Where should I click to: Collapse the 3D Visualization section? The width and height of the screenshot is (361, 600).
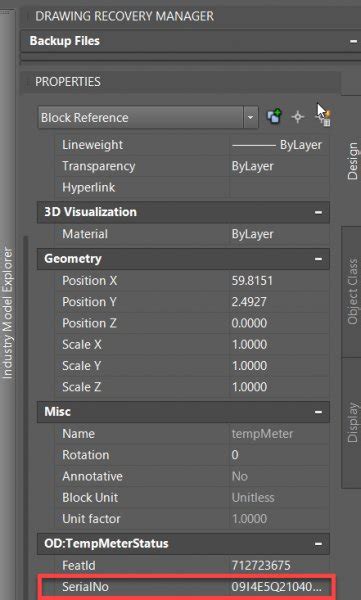click(318, 212)
